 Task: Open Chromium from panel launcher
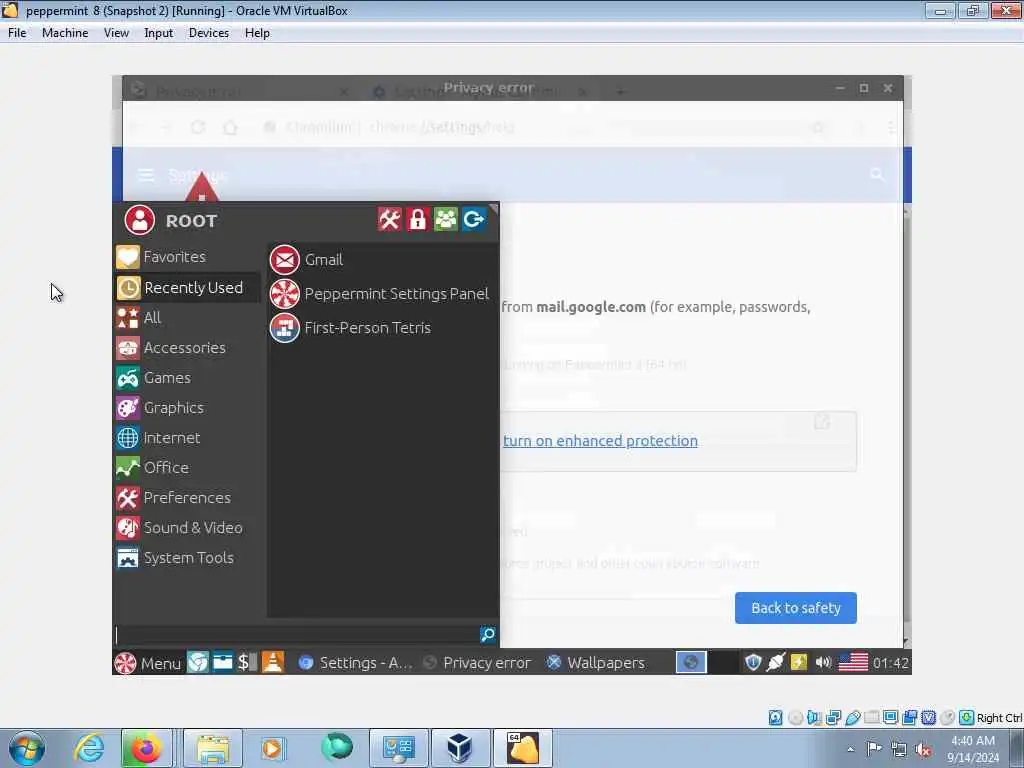click(197, 662)
